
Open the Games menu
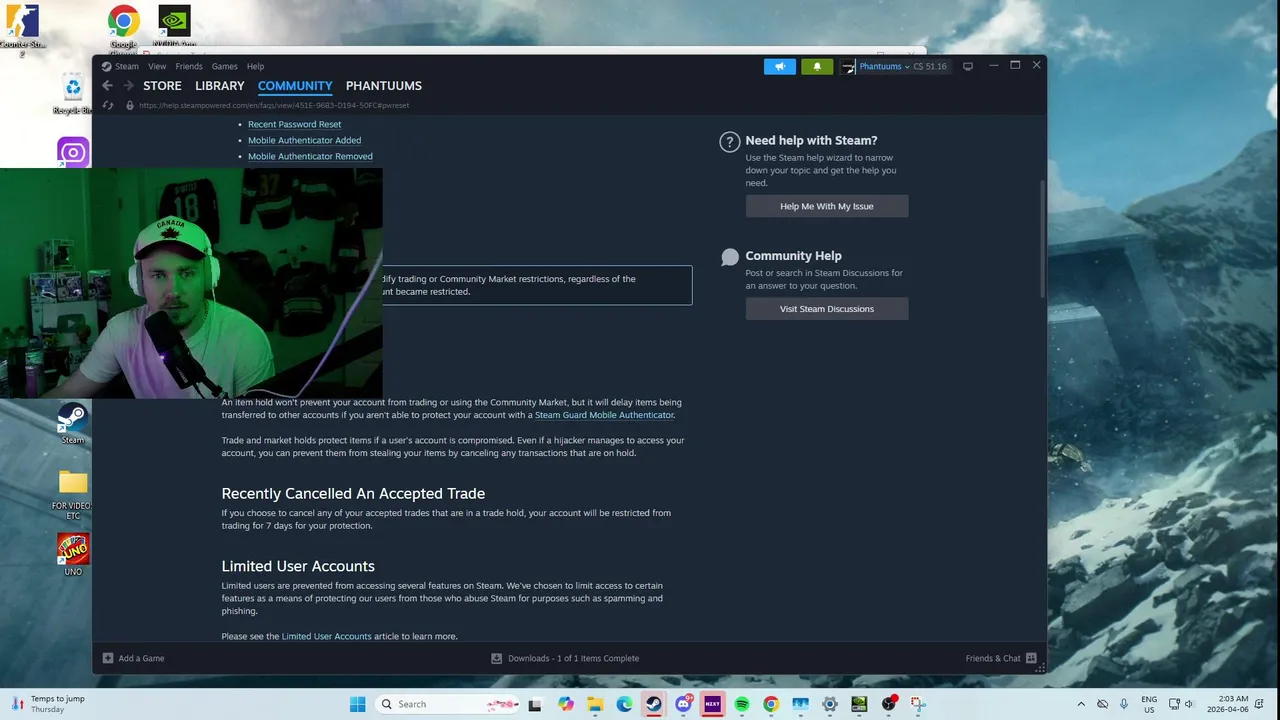click(224, 66)
